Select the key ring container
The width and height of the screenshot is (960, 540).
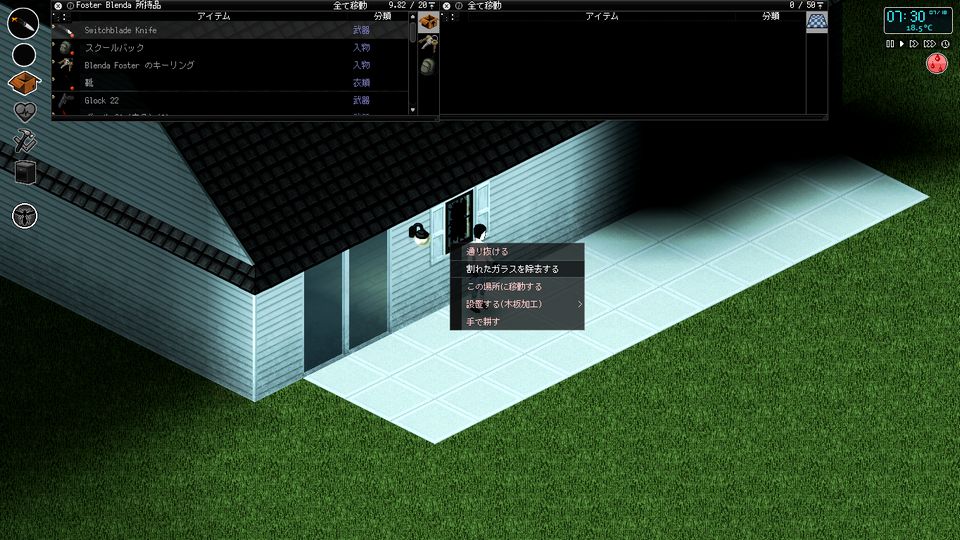pos(429,44)
